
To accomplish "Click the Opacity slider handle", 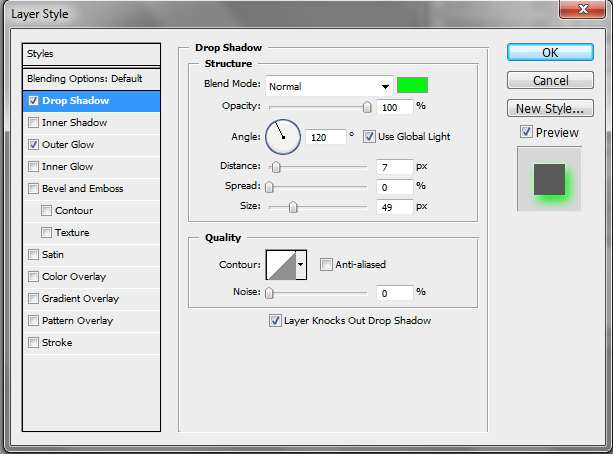I will 367,107.
